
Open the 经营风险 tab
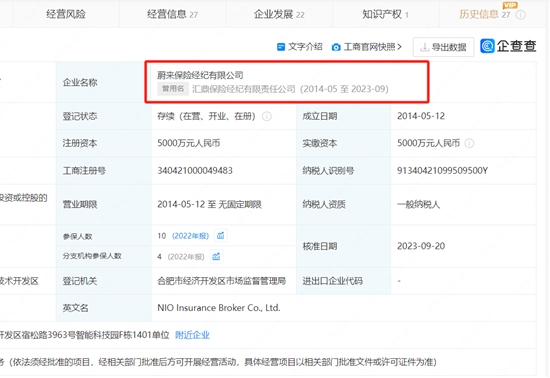tap(66, 14)
